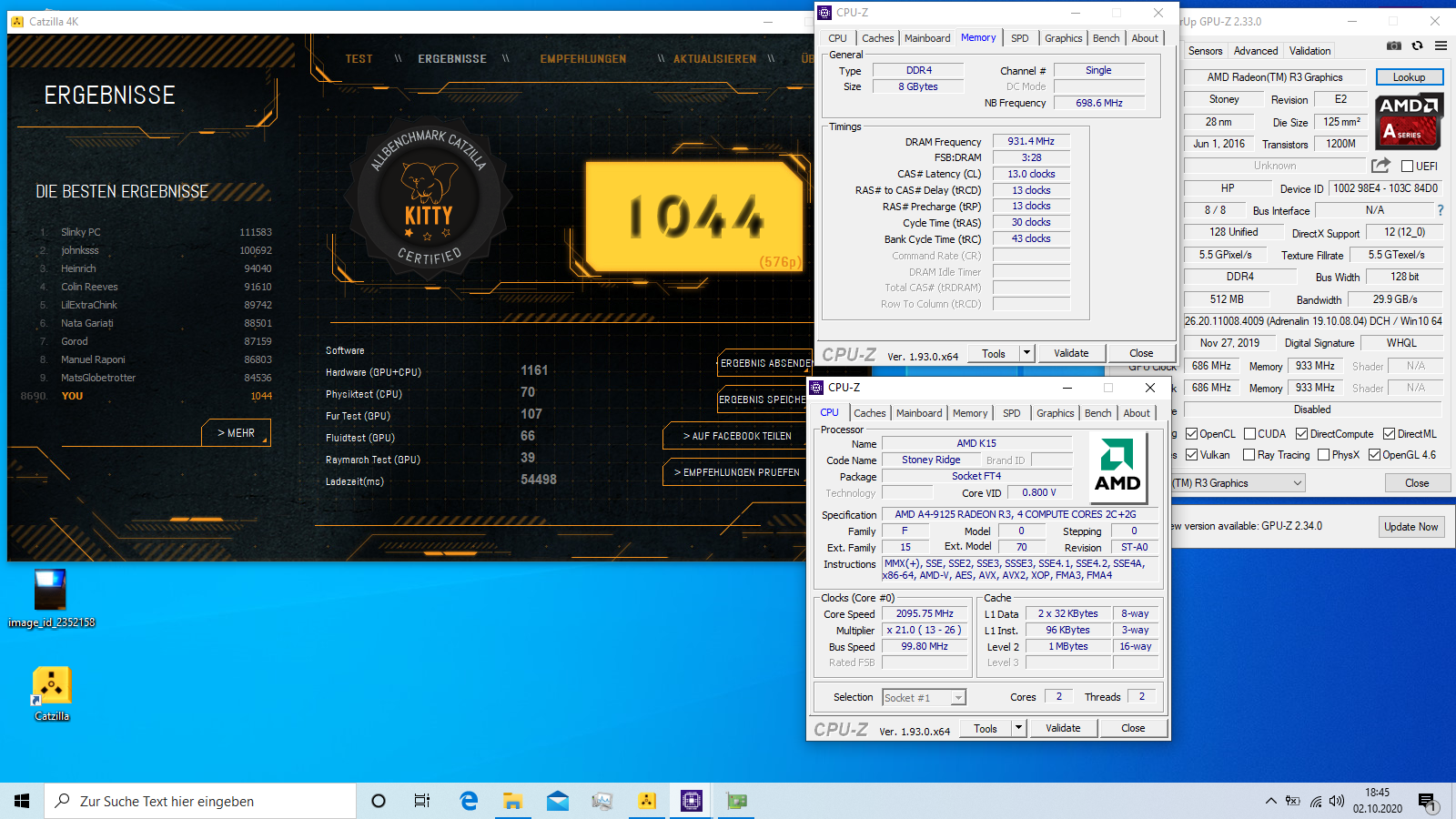Image resolution: width=1456 pixels, height=819 pixels.
Task: Open File Explorer from taskbar
Action: 513,801
